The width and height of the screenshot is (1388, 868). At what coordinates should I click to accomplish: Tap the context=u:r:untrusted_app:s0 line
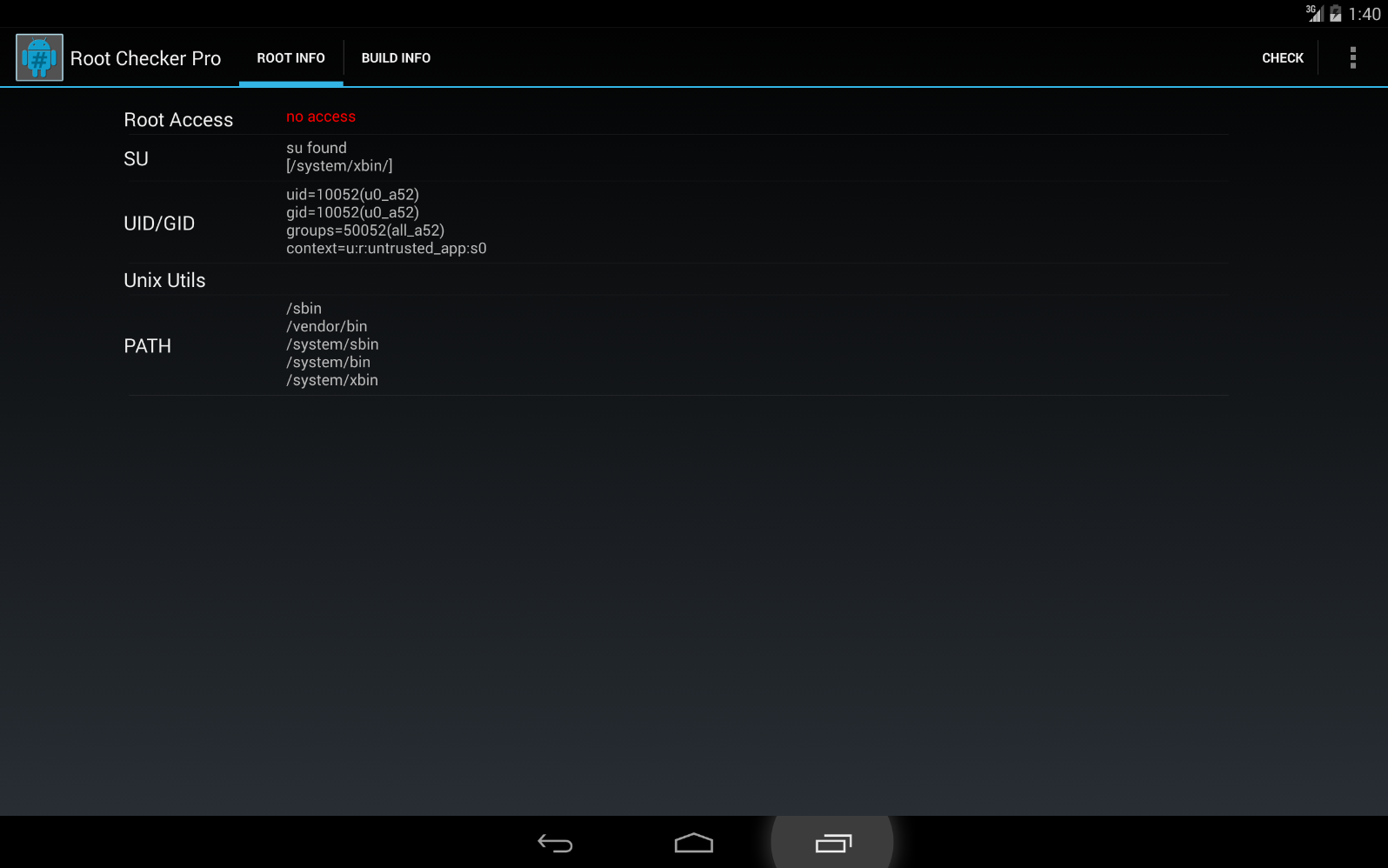[x=386, y=249]
